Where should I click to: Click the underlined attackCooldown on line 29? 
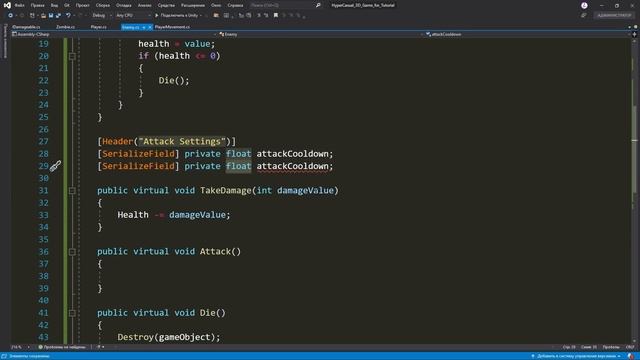(x=292, y=166)
